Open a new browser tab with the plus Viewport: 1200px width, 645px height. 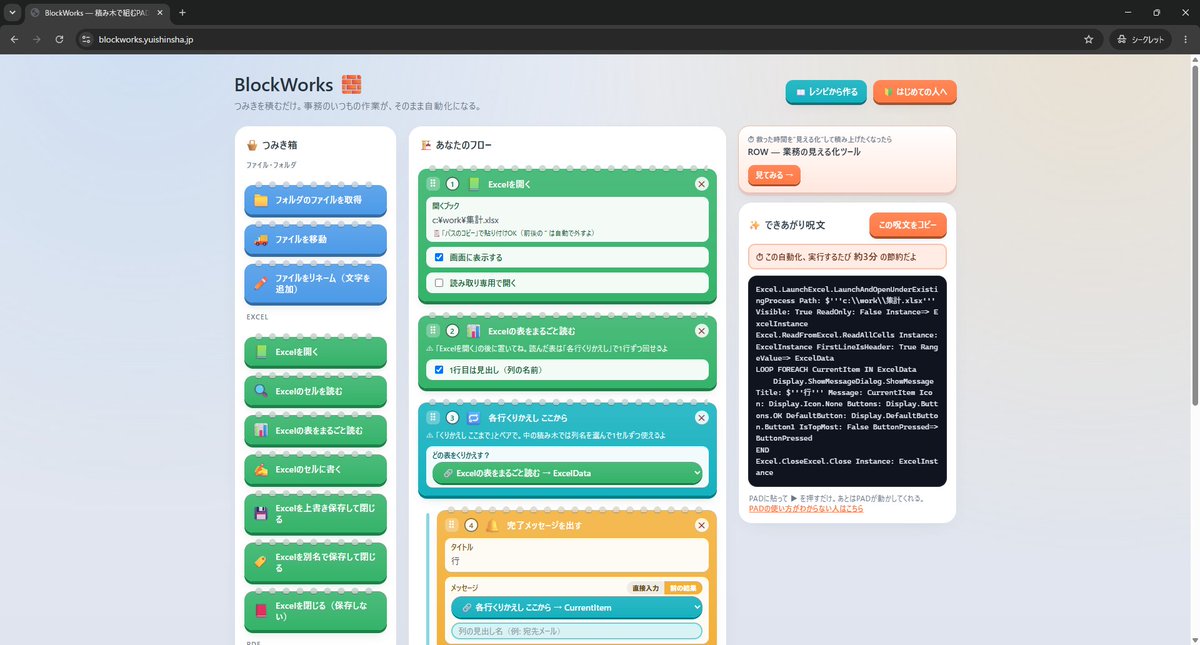(182, 12)
